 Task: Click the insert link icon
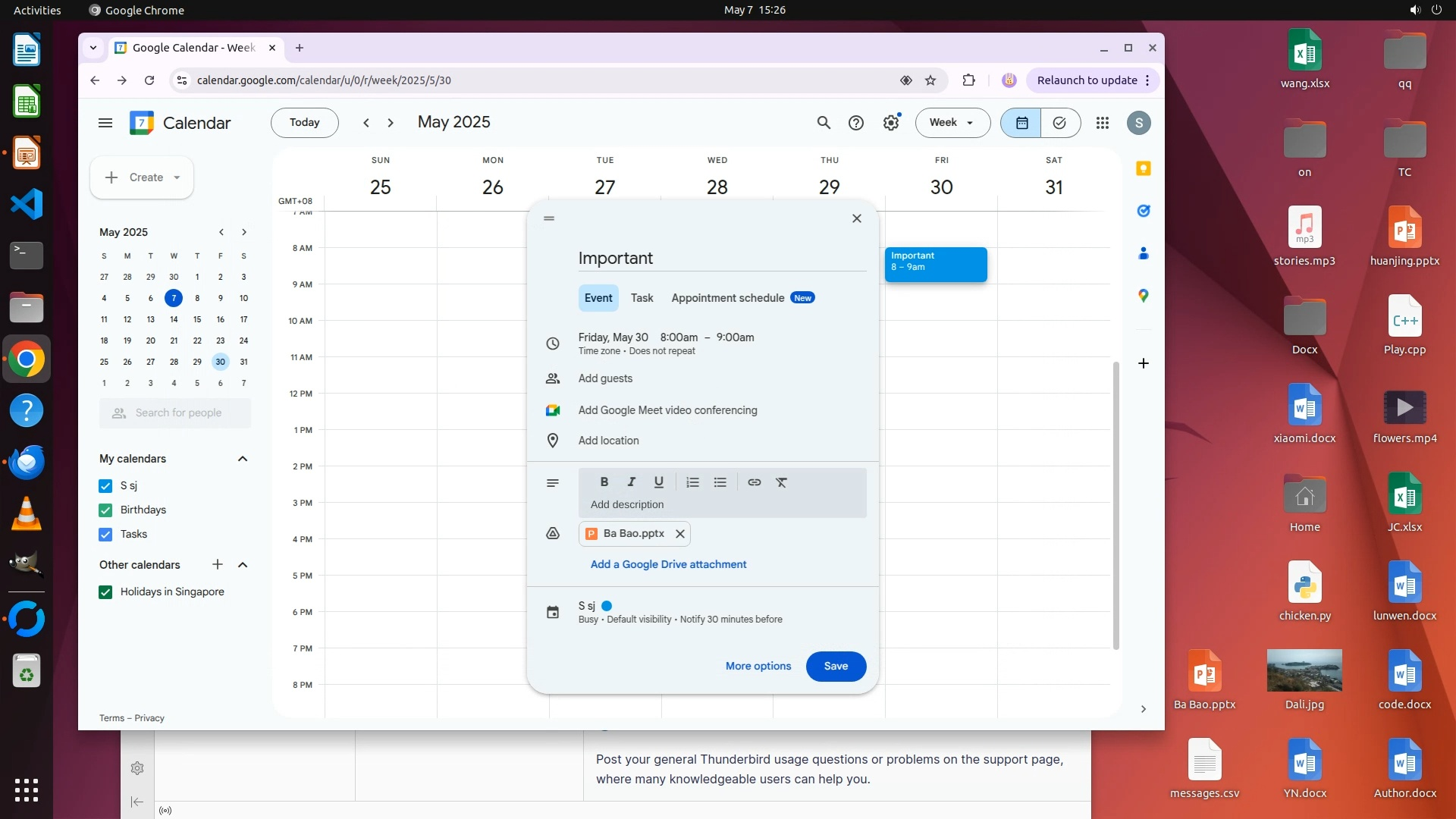click(x=754, y=482)
